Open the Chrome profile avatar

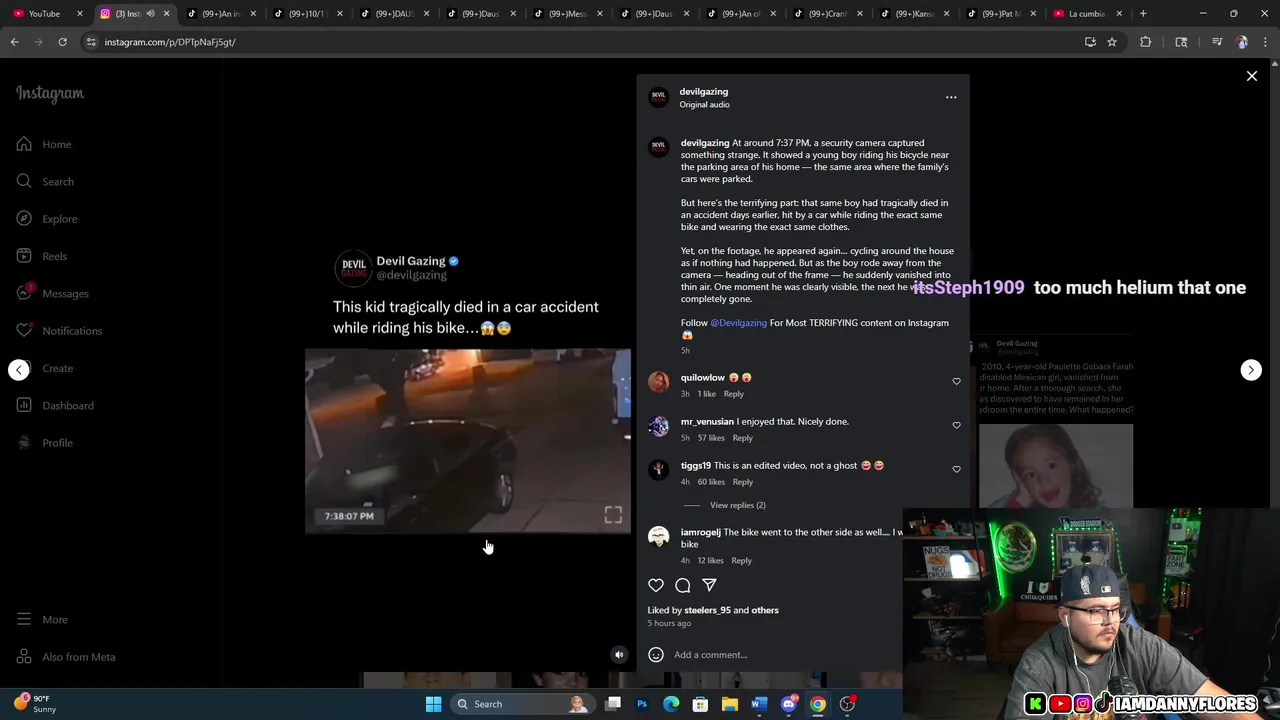1242,42
